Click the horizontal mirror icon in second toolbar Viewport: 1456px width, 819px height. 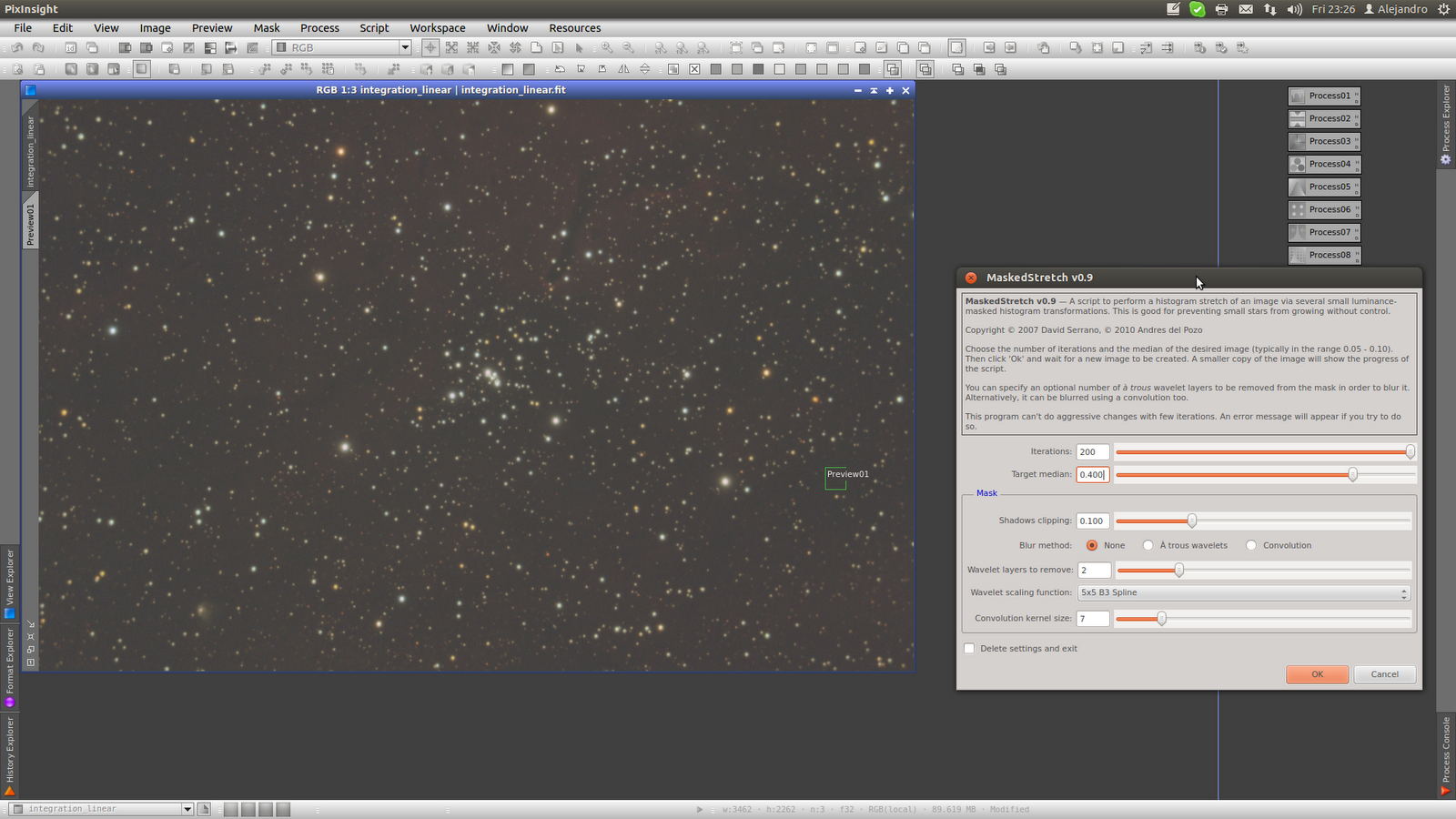623,69
